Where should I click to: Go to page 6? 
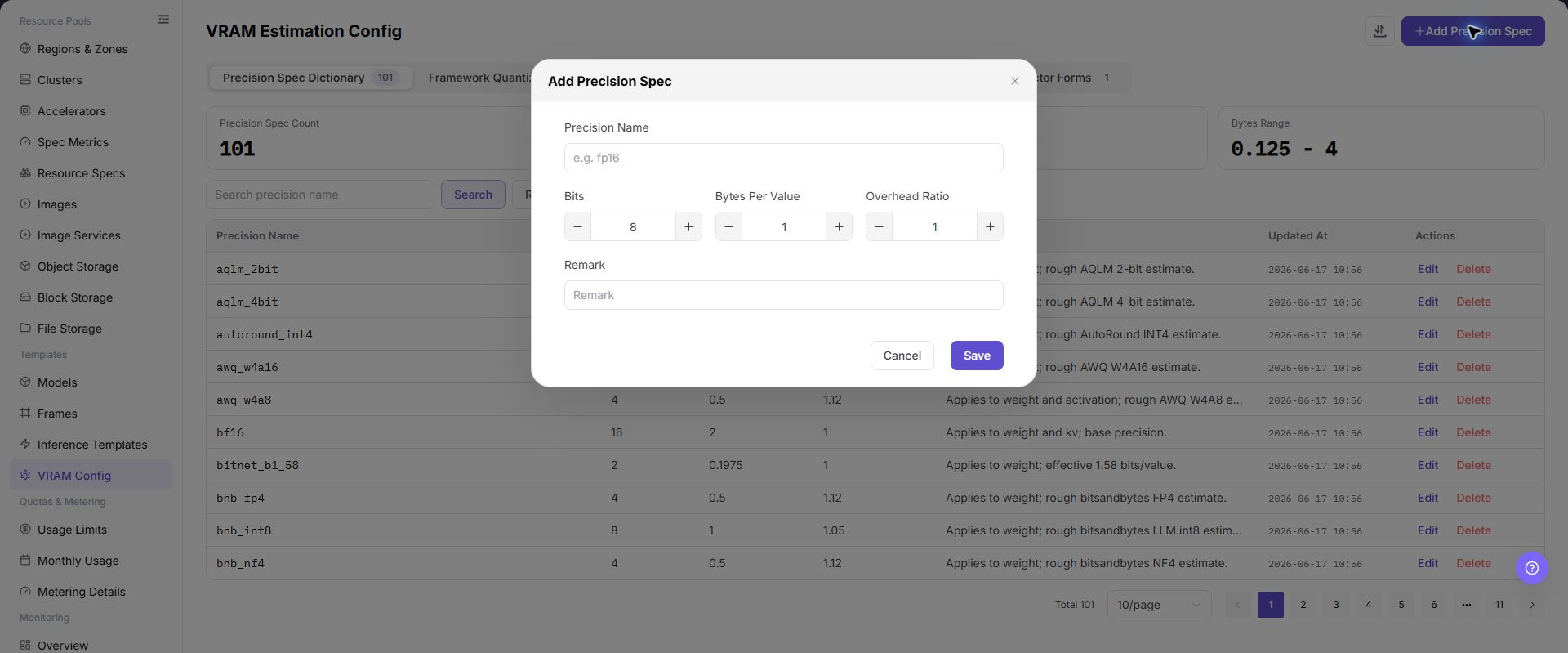(x=1434, y=605)
